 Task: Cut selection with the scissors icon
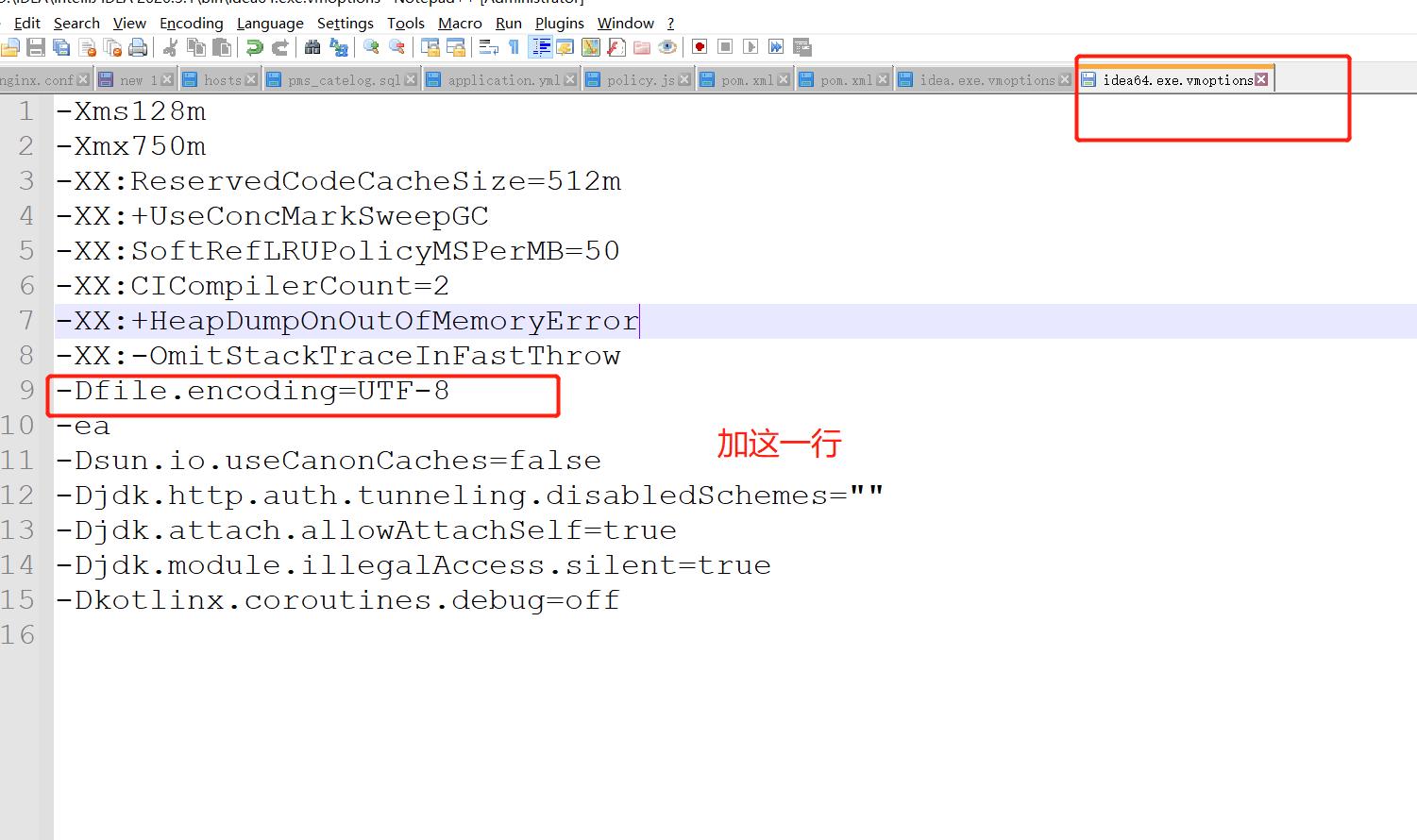(171, 47)
